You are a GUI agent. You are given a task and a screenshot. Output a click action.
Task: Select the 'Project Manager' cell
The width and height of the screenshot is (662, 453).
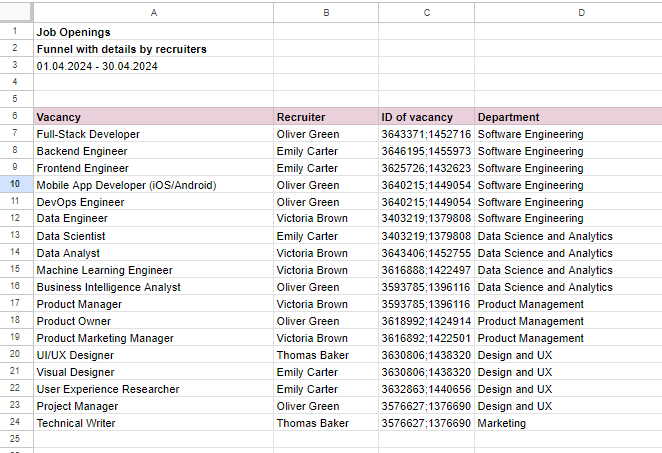154,405
